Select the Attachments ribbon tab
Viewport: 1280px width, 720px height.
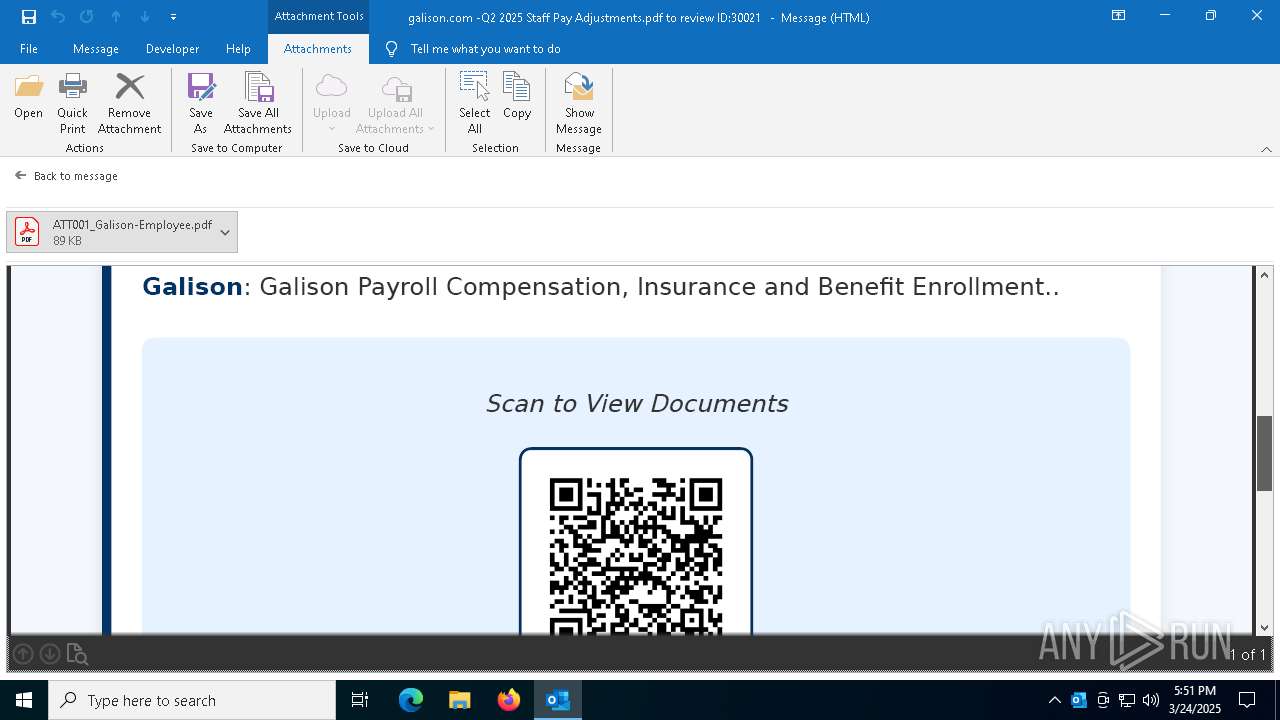tap(318, 49)
